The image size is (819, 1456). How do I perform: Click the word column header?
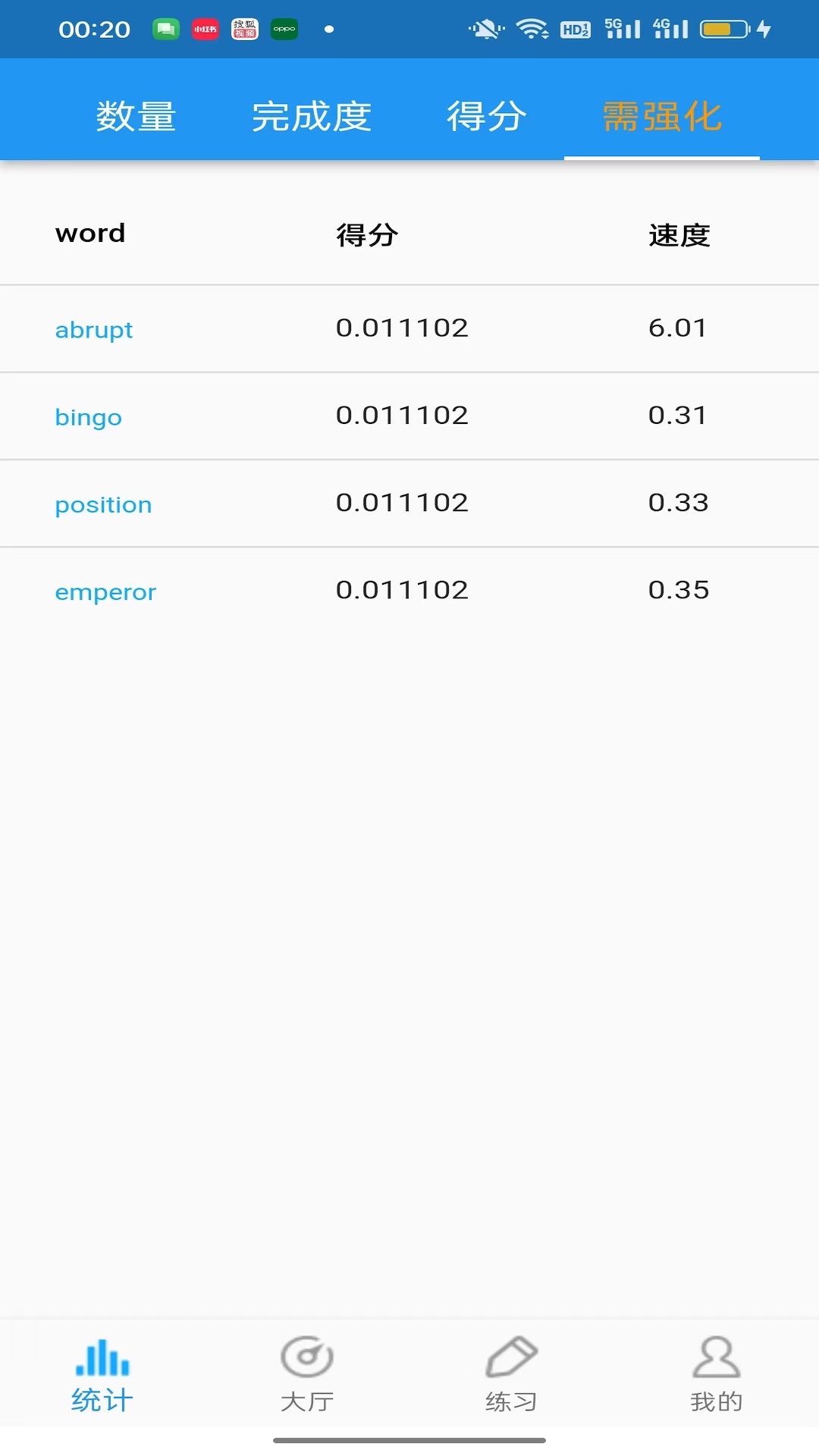click(90, 234)
